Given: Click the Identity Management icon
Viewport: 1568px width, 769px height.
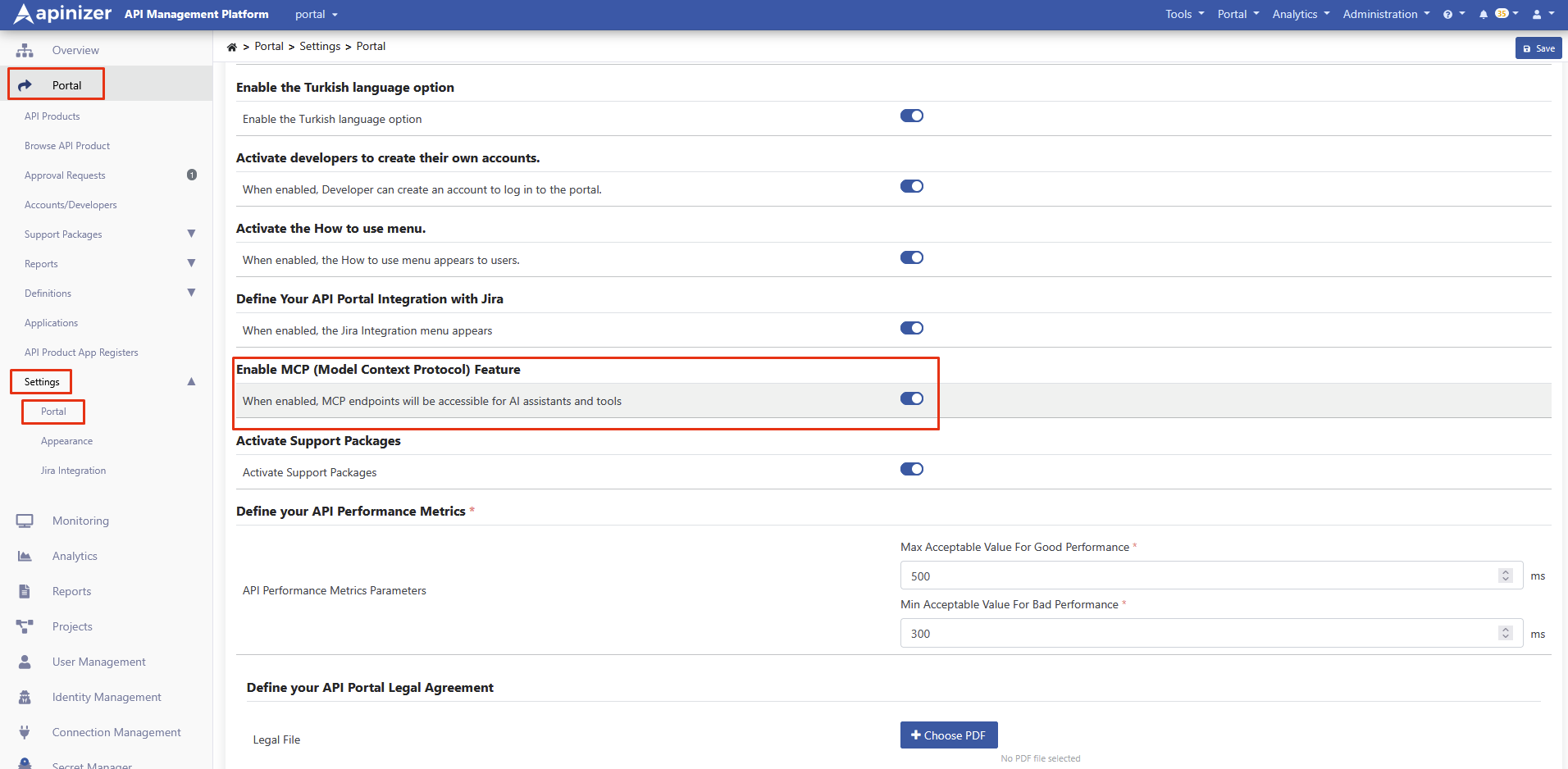Looking at the screenshot, I should (x=25, y=698).
